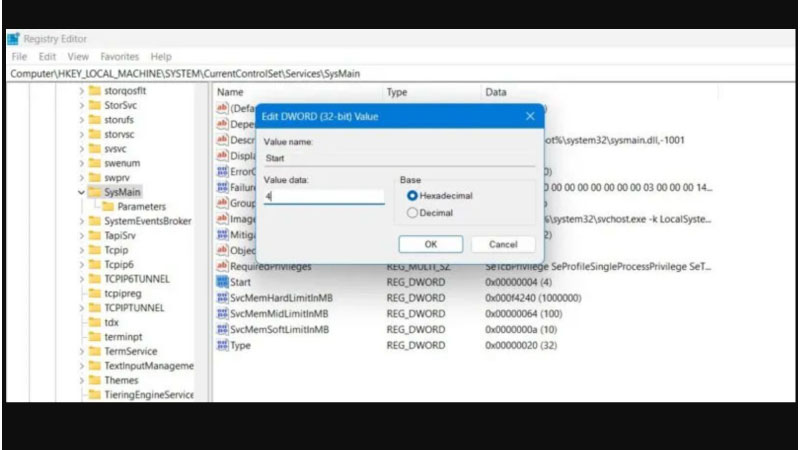Click the 0x00000020 (32) data value
Screen dimensions: 800x450
[x=521, y=345]
